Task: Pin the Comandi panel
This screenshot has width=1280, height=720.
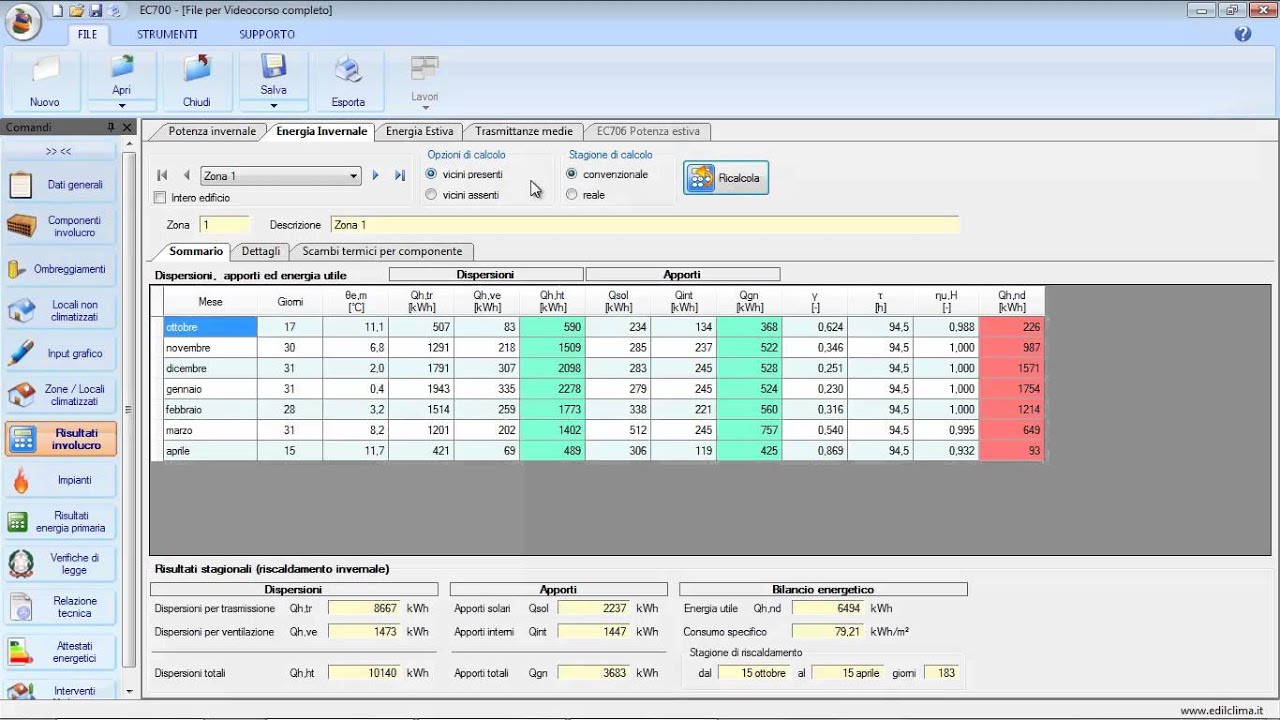Action: pyautogui.click(x=111, y=127)
